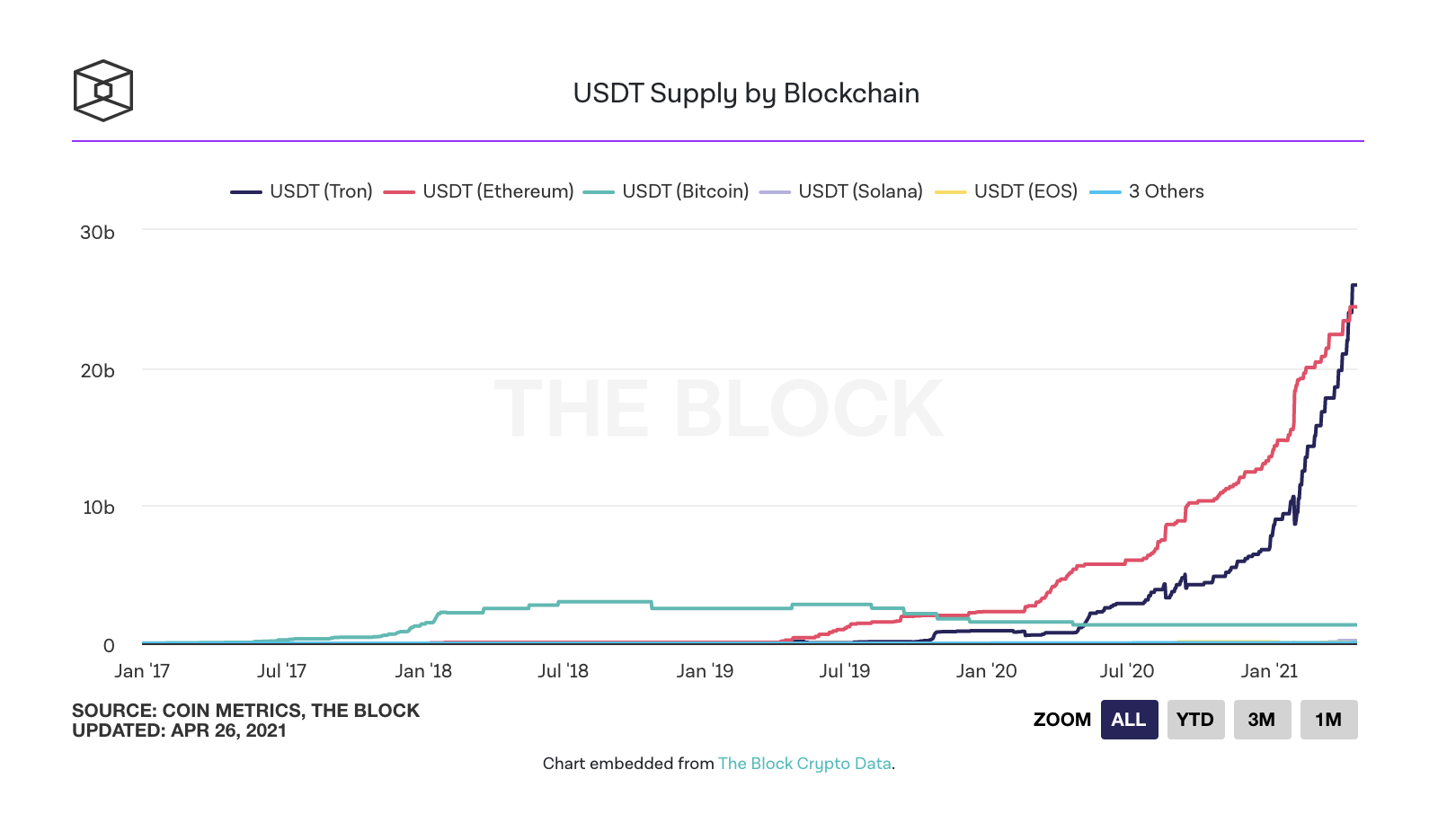Click the Jul '18 x-axis label
Viewport: 1456px width, 814px height.
pos(564,671)
